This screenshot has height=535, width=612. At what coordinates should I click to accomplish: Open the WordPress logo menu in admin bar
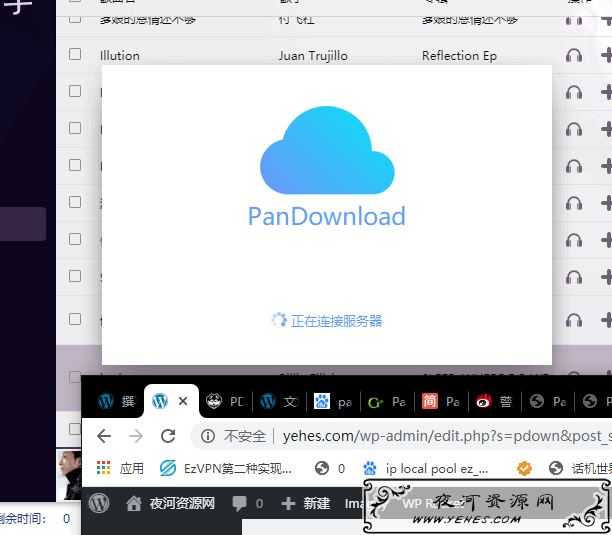[x=99, y=503]
